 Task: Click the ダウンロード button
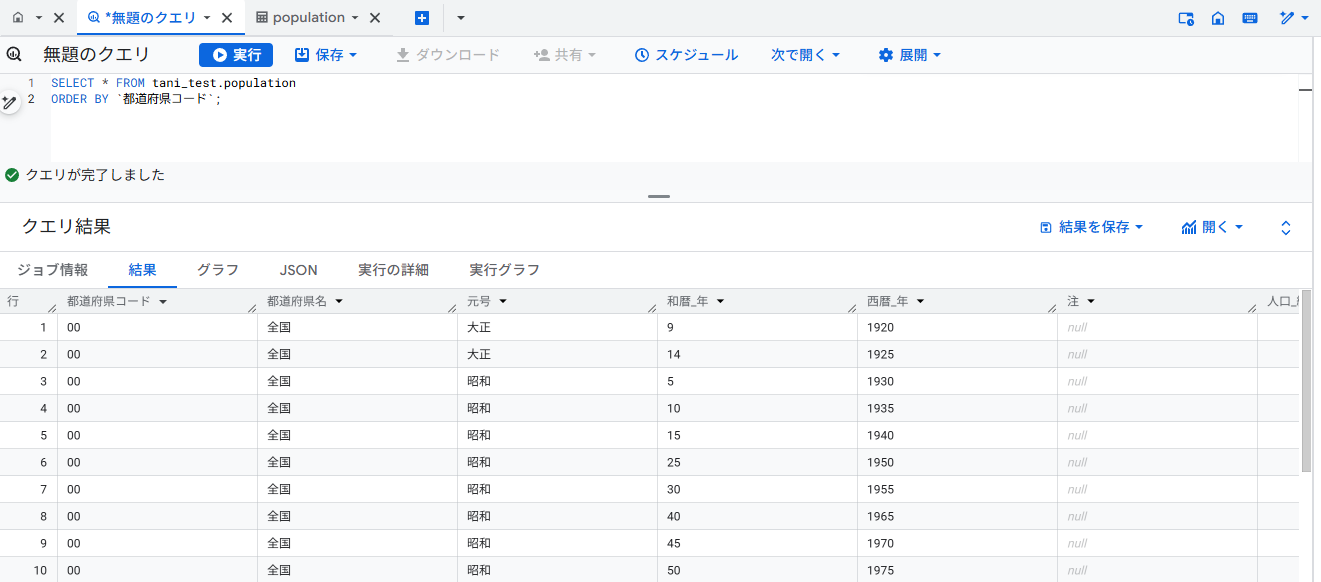pos(448,55)
